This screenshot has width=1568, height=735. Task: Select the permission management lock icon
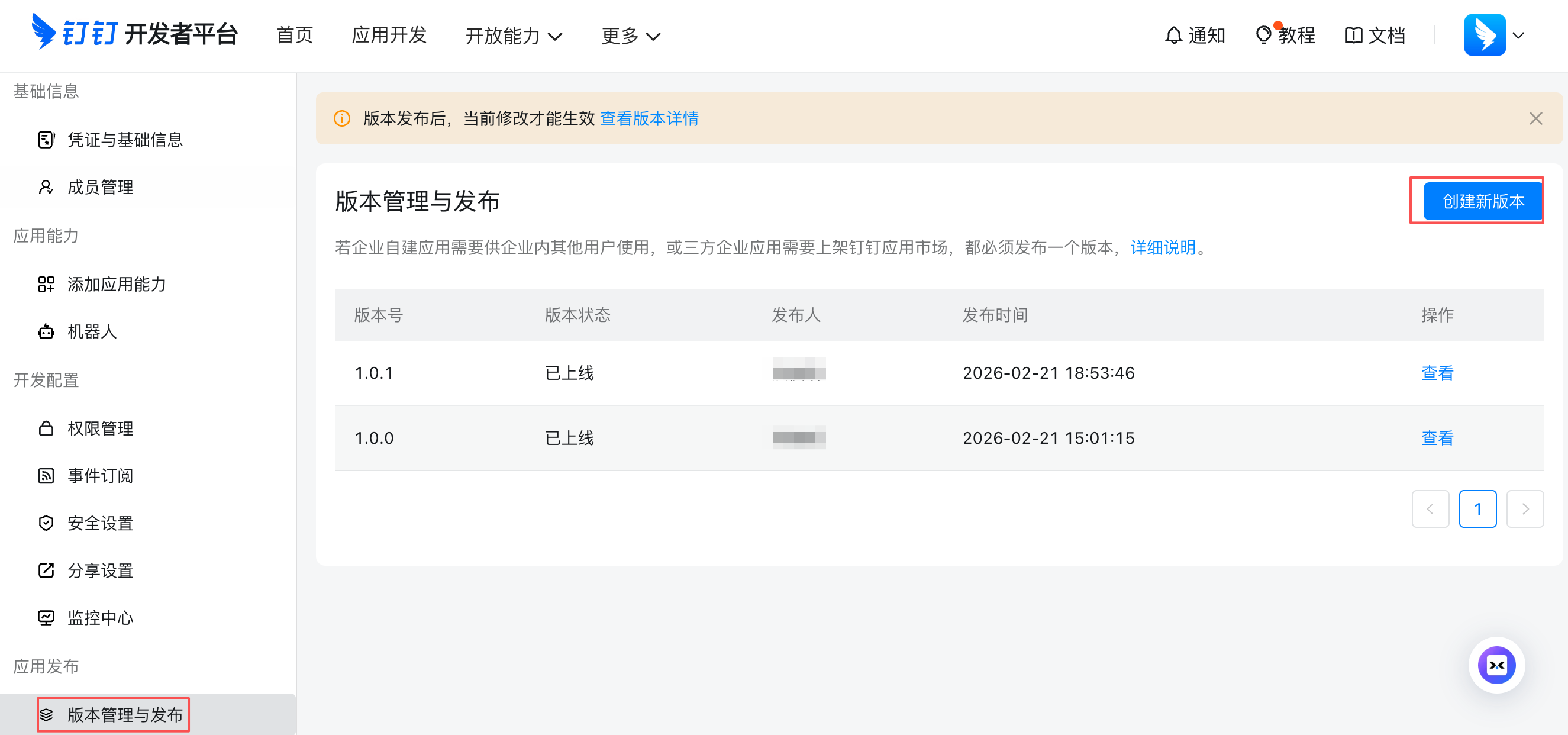(x=46, y=428)
